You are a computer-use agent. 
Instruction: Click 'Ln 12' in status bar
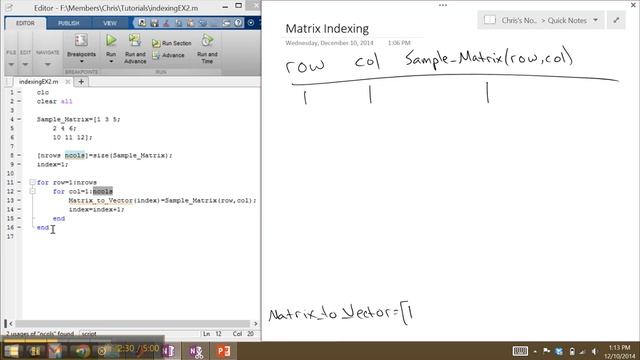point(212,334)
